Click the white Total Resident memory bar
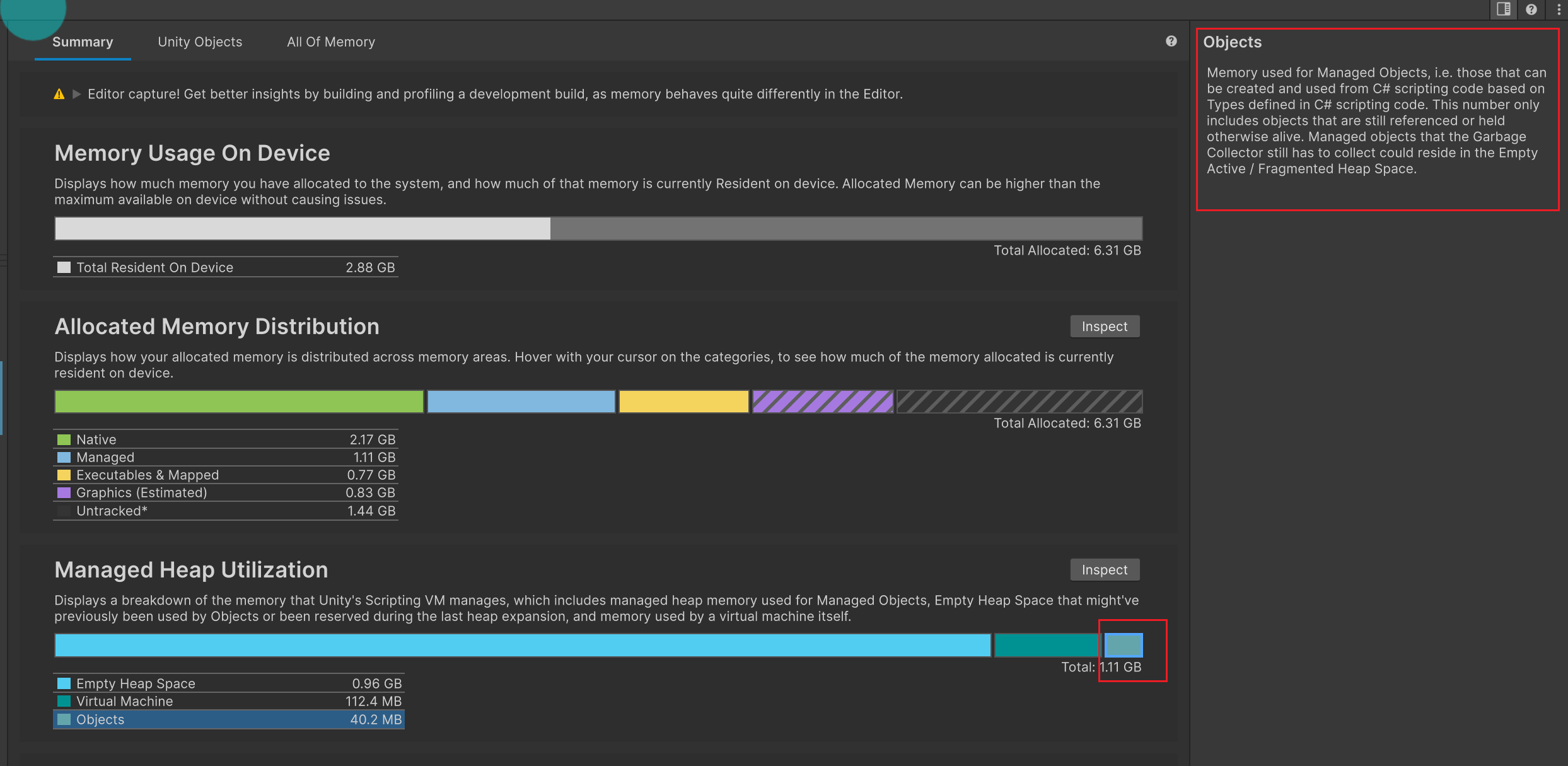This screenshot has width=1568, height=766. (303, 228)
